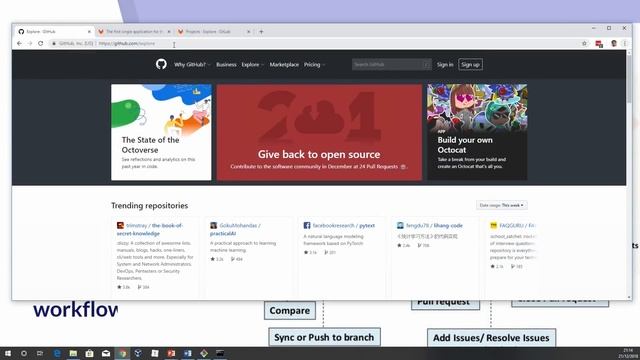The height and width of the screenshot is (360, 640).
Task: Go back in browser history
Action: [19, 43]
